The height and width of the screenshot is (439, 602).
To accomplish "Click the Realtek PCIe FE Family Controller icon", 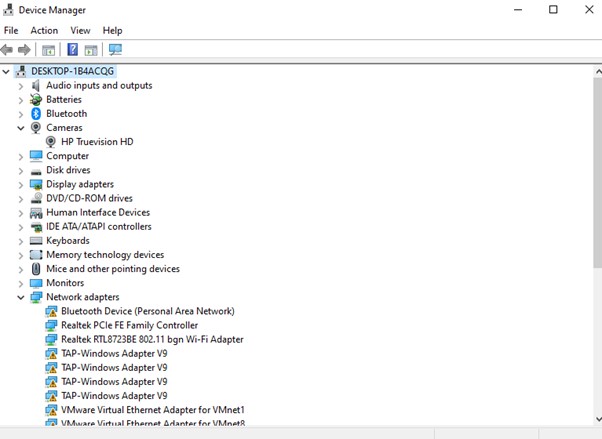I will [x=51, y=325].
